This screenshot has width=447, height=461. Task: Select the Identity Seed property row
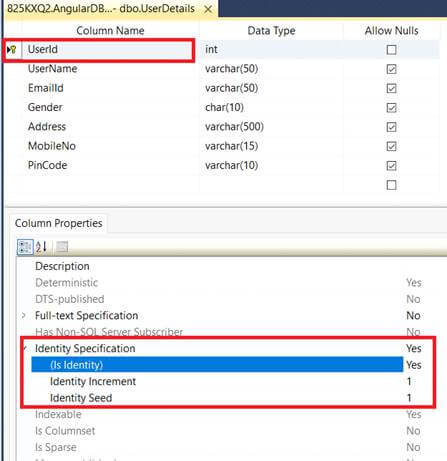point(226,398)
